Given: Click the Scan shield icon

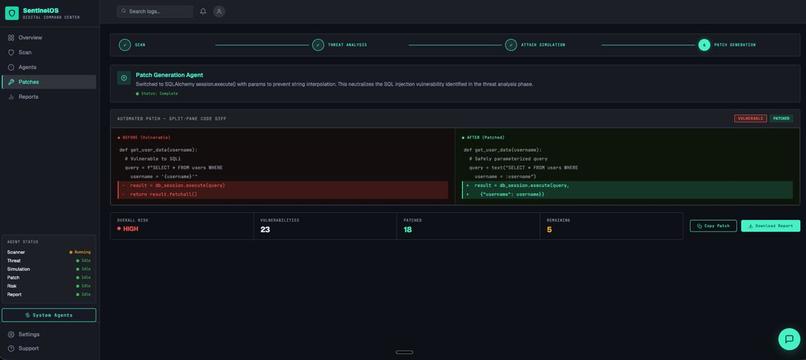Looking at the screenshot, I should click(11, 52).
